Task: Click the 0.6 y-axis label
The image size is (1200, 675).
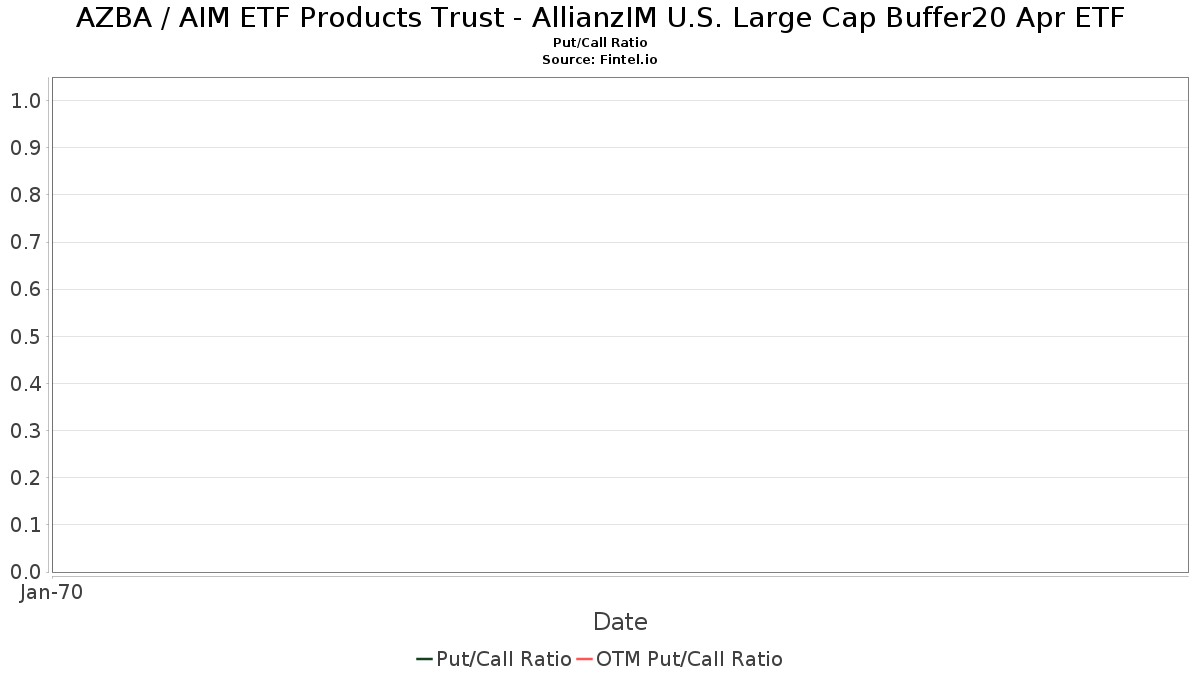Action: [x=25, y=289]
